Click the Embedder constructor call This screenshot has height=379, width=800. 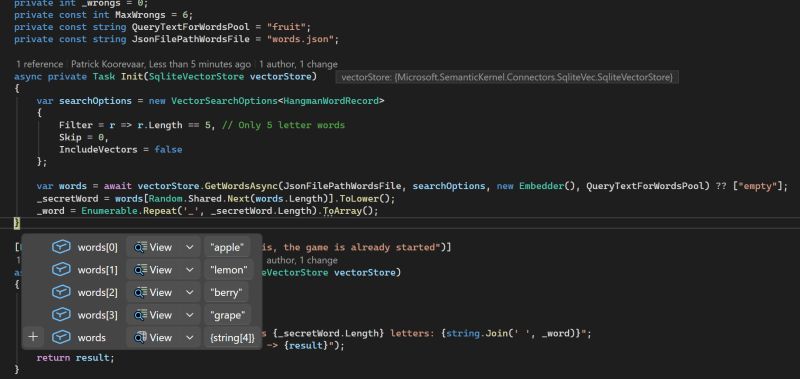pyautogui.click(x=541, y=186)
